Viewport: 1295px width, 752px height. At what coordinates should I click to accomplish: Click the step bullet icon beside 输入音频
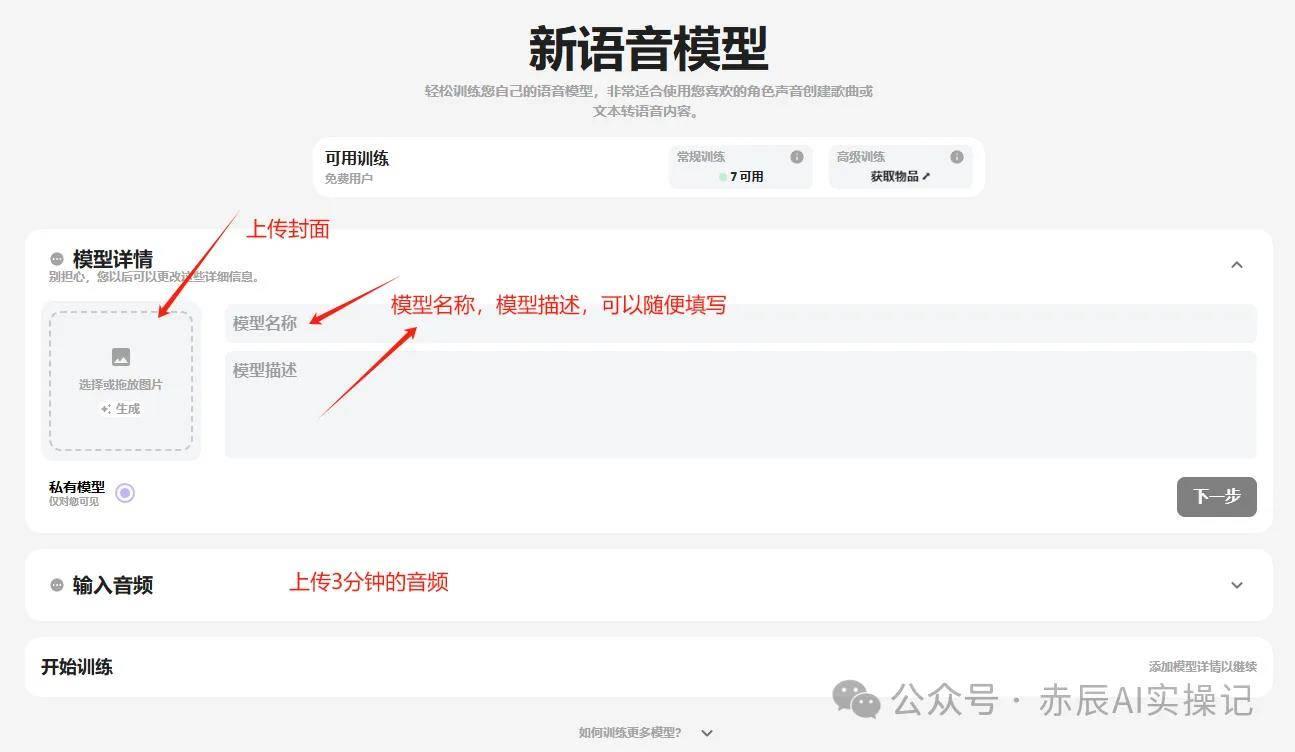[x=57, y=585]
